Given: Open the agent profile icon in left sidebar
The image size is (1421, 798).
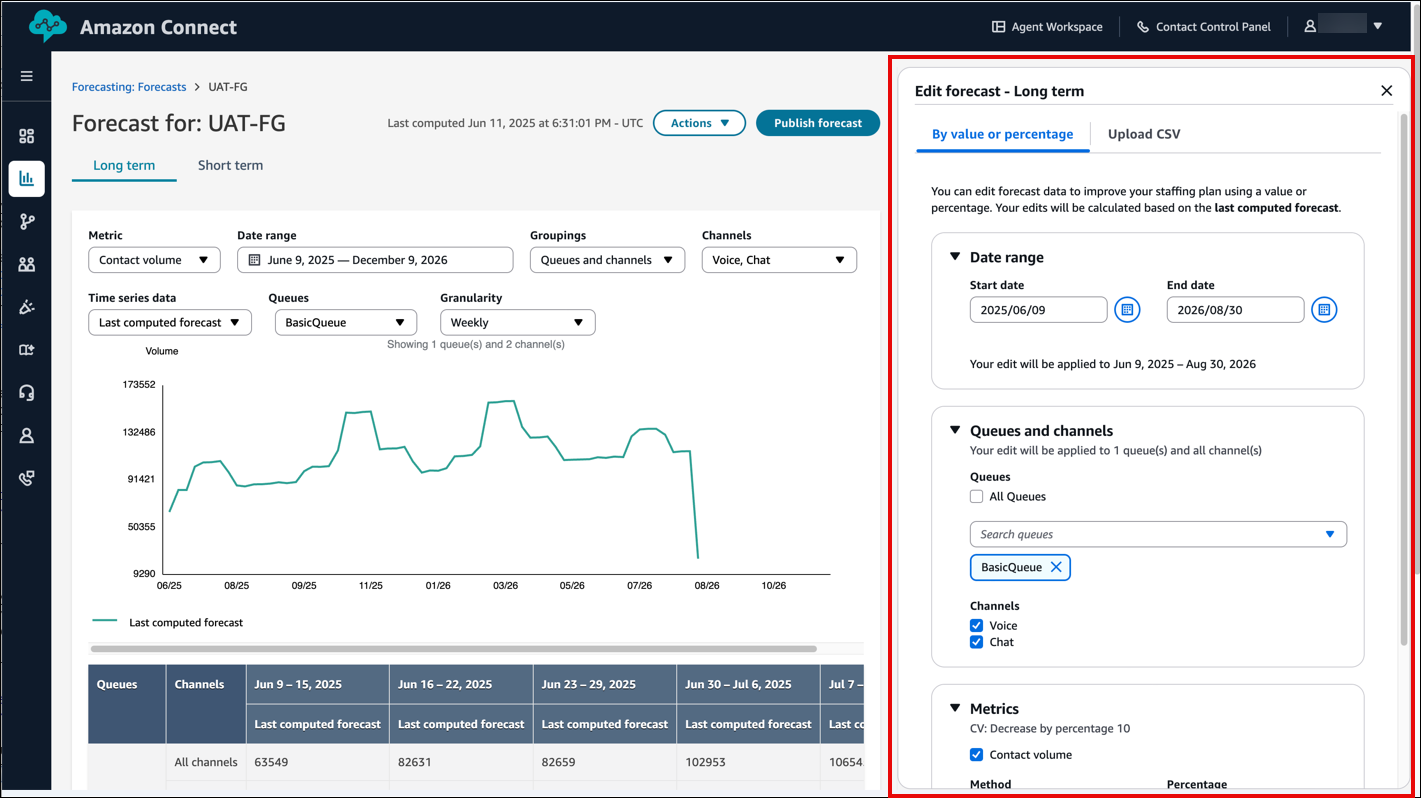Looking at the screenshot, I should point(26,435).
